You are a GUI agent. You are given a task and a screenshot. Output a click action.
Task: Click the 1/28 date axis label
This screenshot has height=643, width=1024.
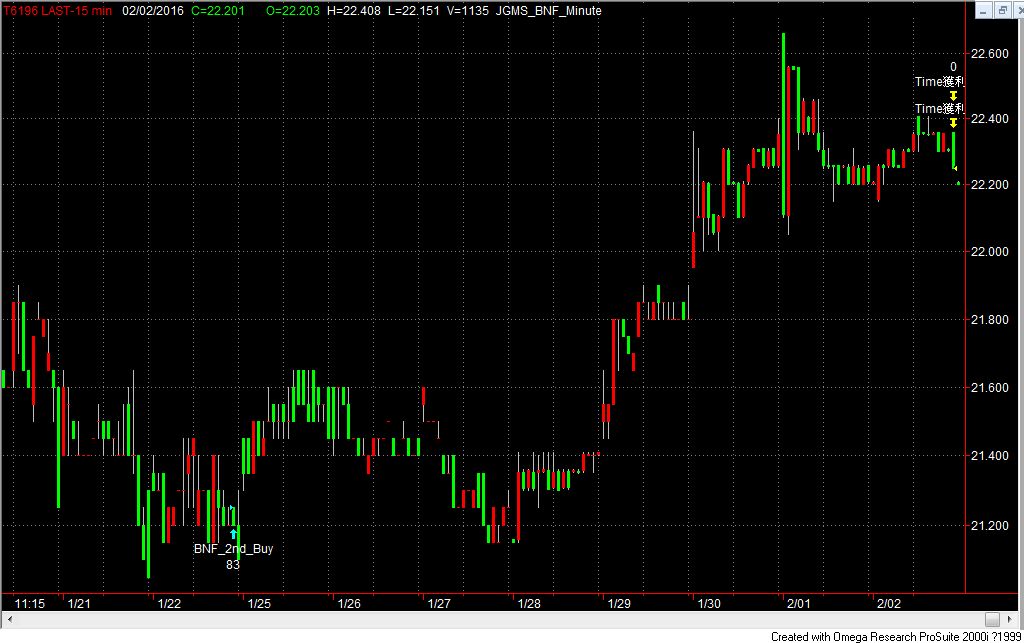529,604
